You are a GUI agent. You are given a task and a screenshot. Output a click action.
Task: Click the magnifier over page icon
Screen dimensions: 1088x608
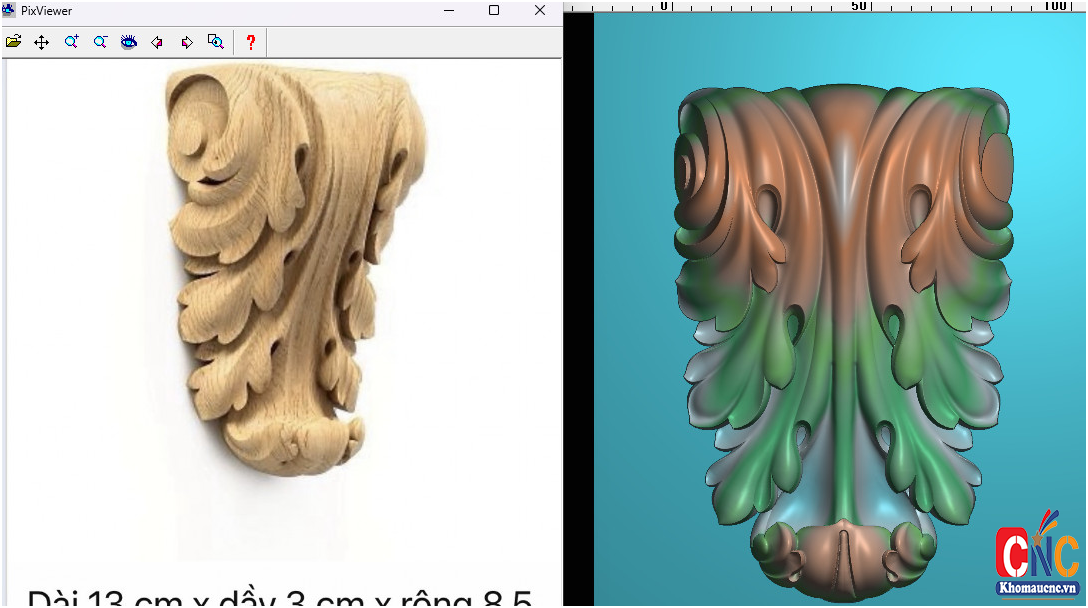click(216, 42)
